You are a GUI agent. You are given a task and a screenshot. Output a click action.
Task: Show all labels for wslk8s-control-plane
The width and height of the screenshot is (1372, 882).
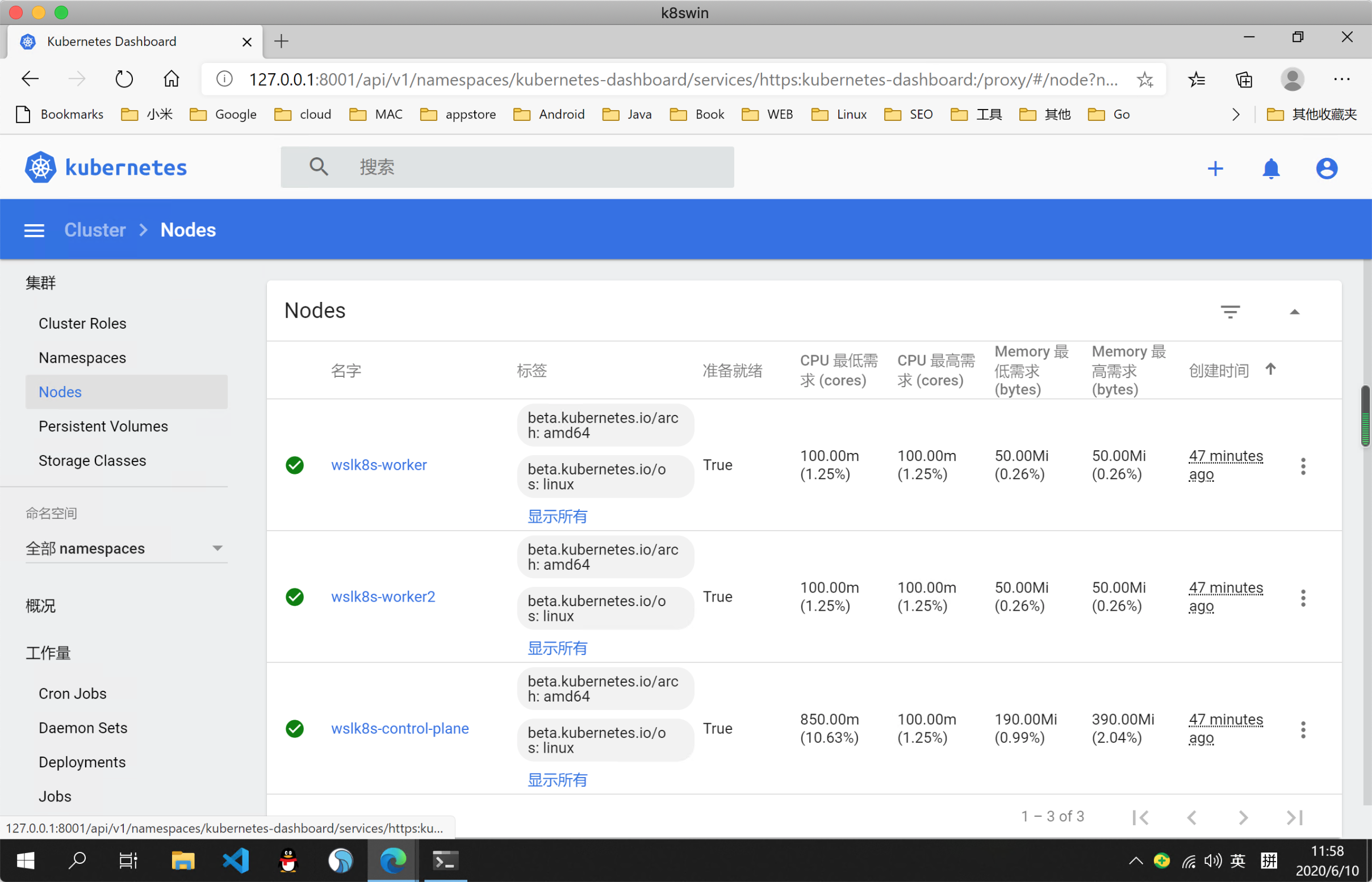tap(557, 780)
